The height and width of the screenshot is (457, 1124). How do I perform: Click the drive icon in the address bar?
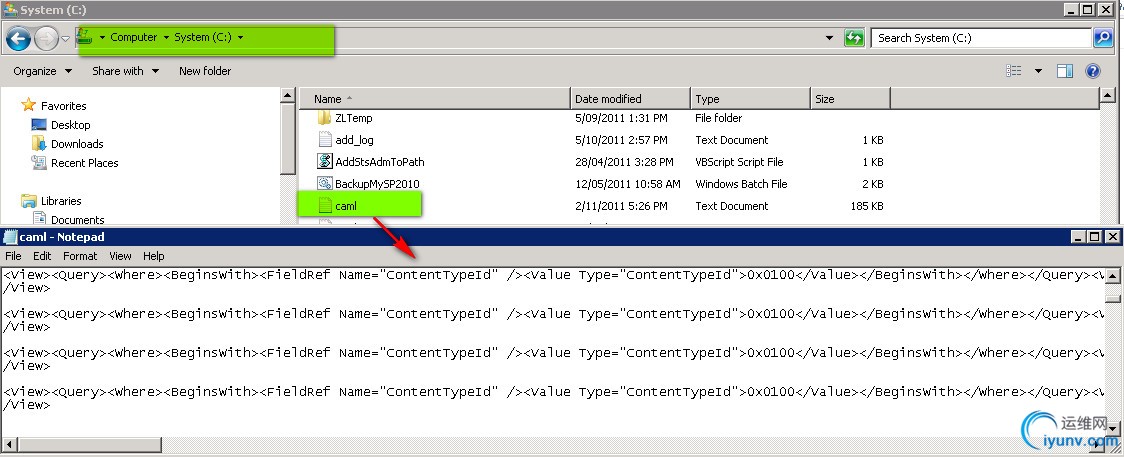85,37
